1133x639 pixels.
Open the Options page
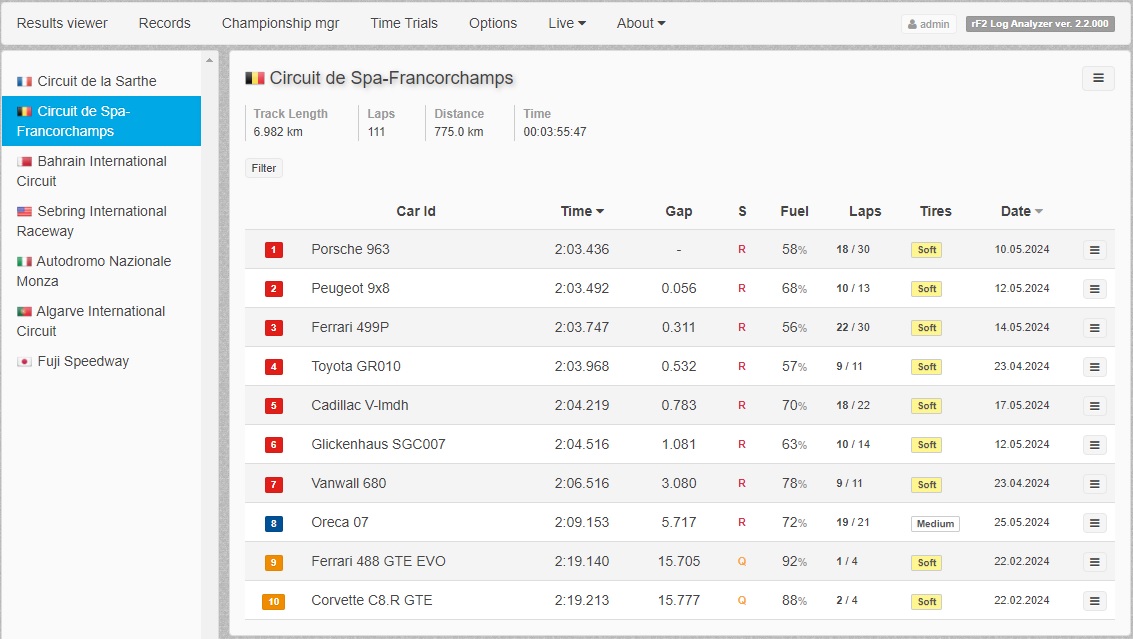tap(493, 23)
